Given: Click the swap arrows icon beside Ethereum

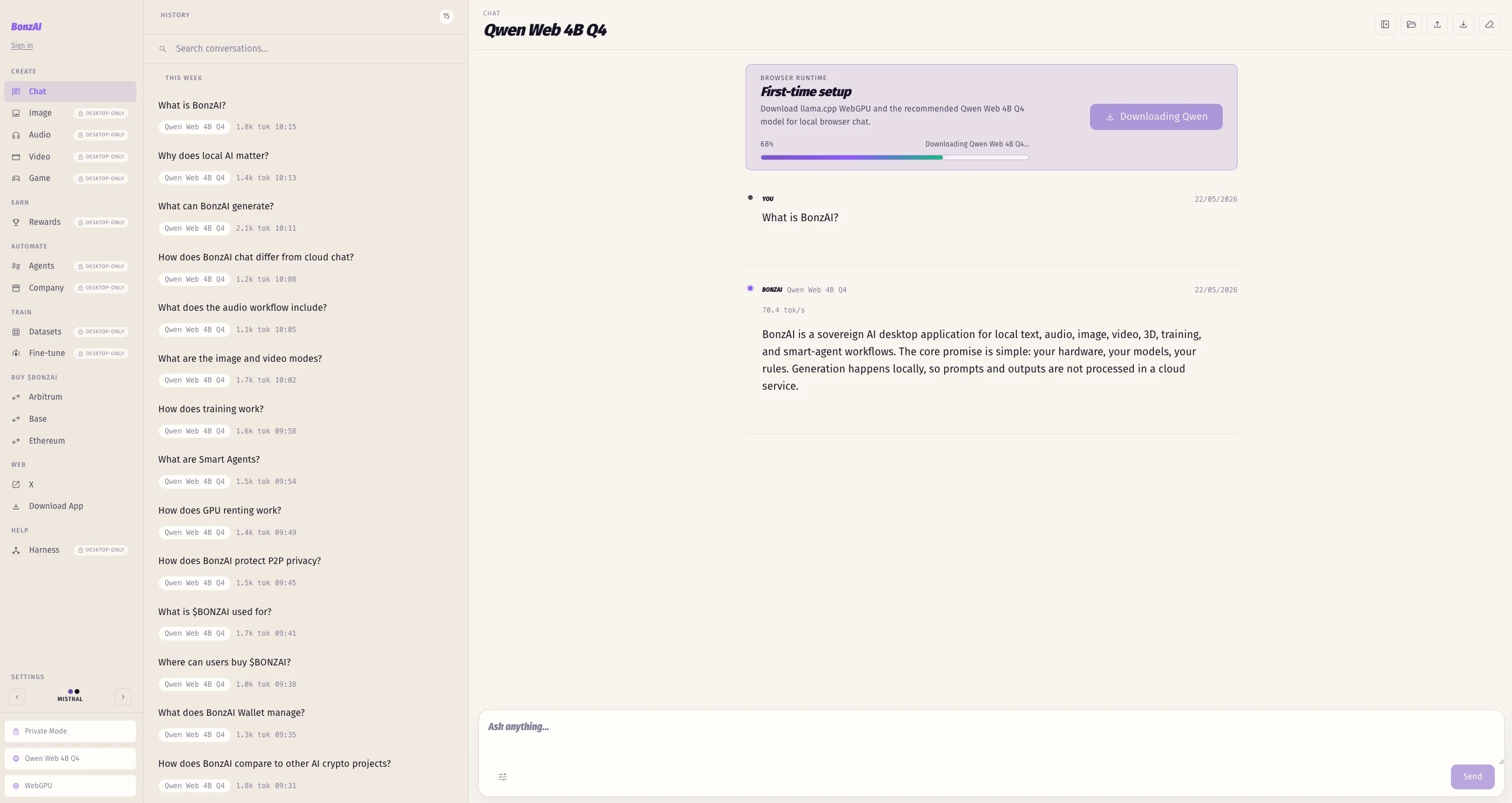Looking at the screenshot, I should 16,441.
